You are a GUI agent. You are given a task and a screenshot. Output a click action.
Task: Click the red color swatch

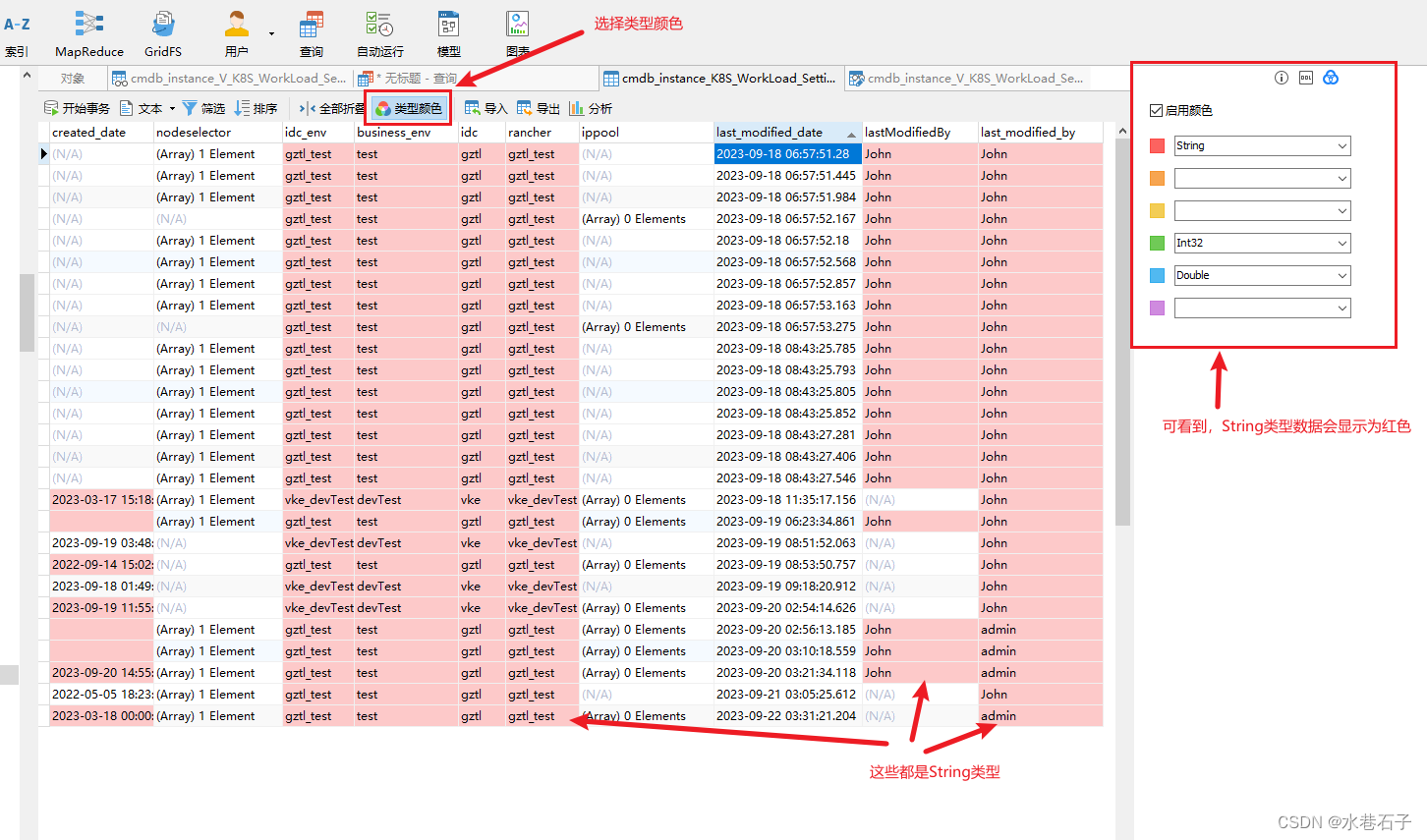coord(1157,145)
